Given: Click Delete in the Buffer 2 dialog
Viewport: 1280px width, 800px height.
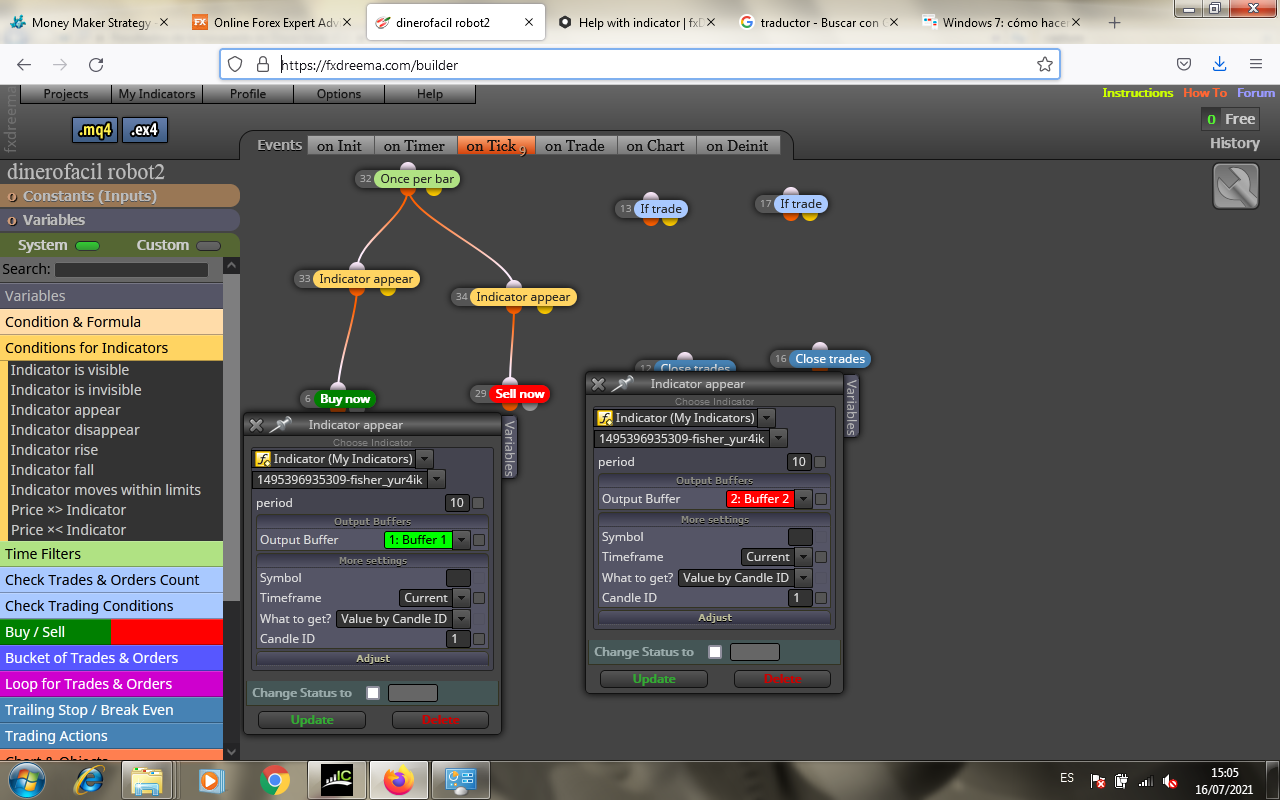Looking at the screenshot, I should 782,679.
